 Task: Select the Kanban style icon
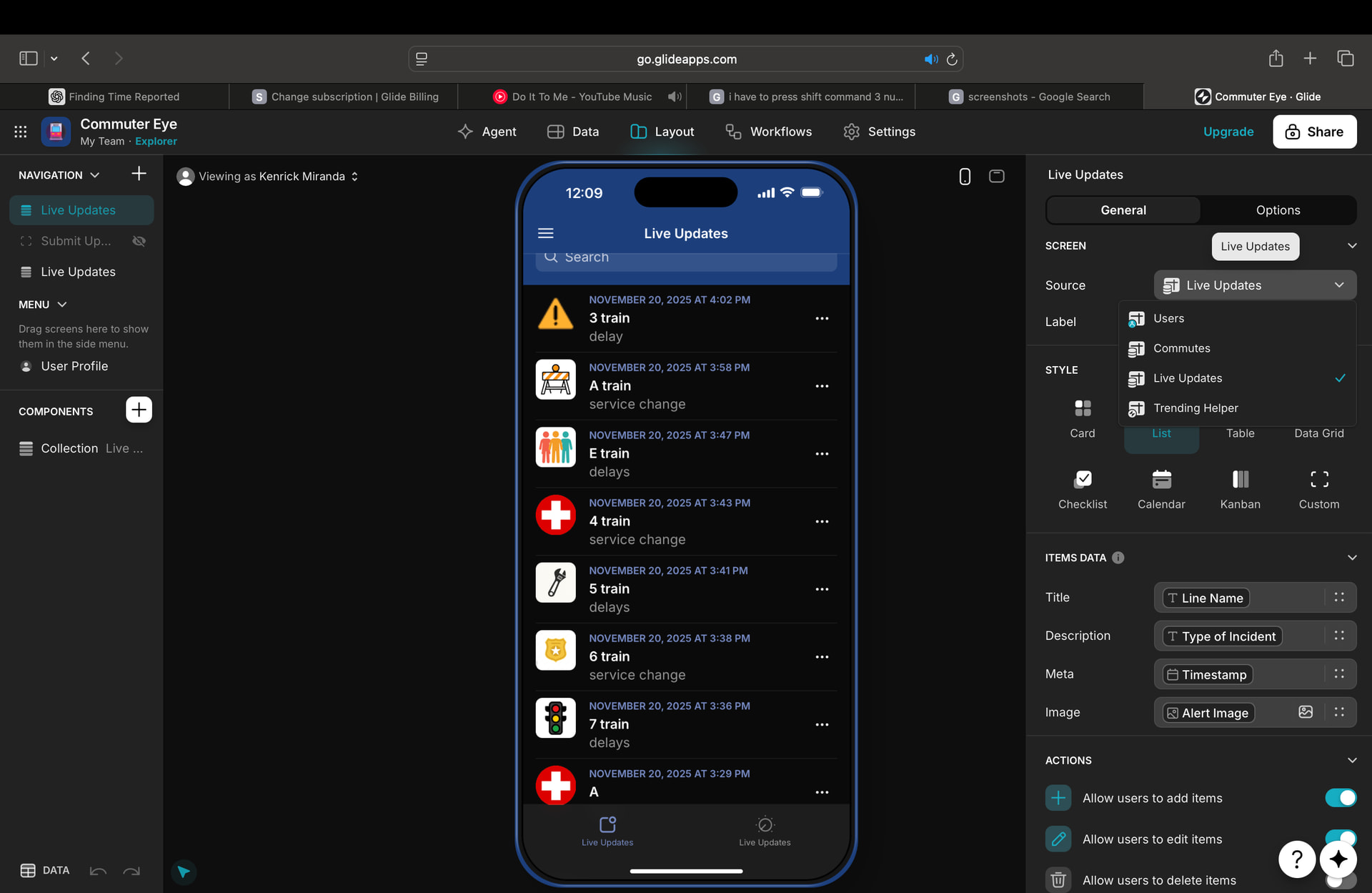1240,480
